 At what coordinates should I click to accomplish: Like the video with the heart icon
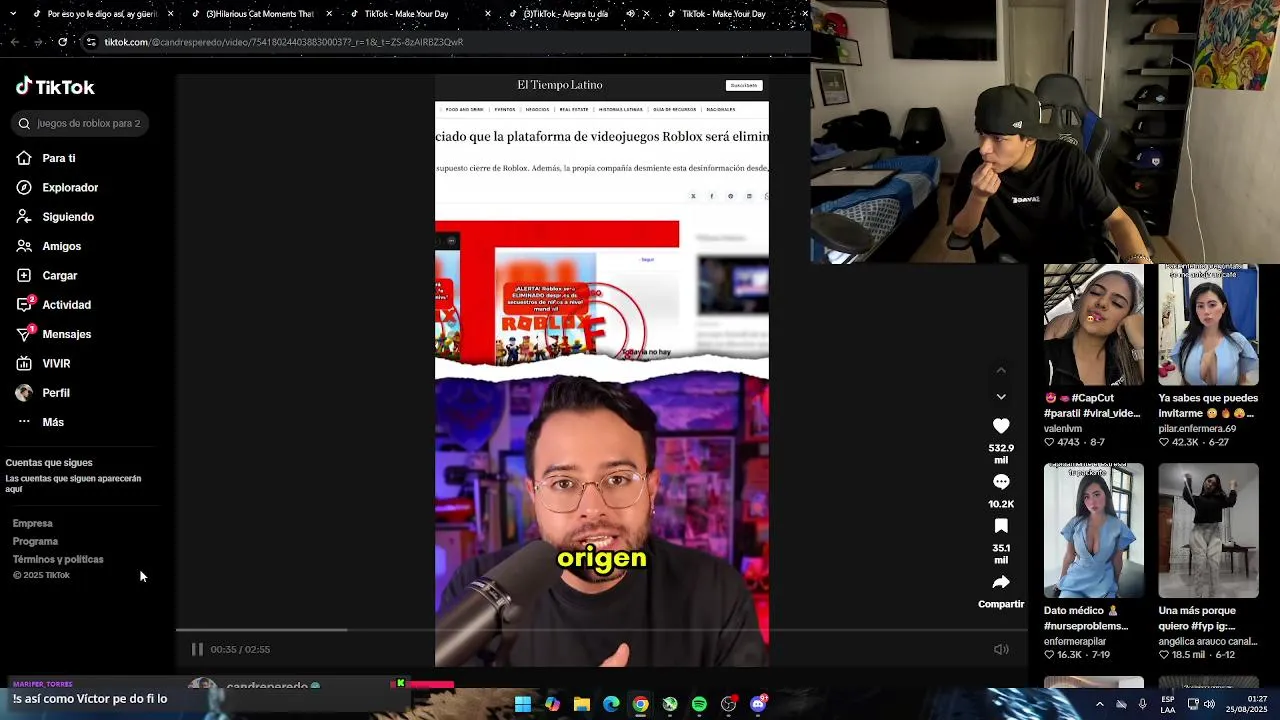[1001, 426]
